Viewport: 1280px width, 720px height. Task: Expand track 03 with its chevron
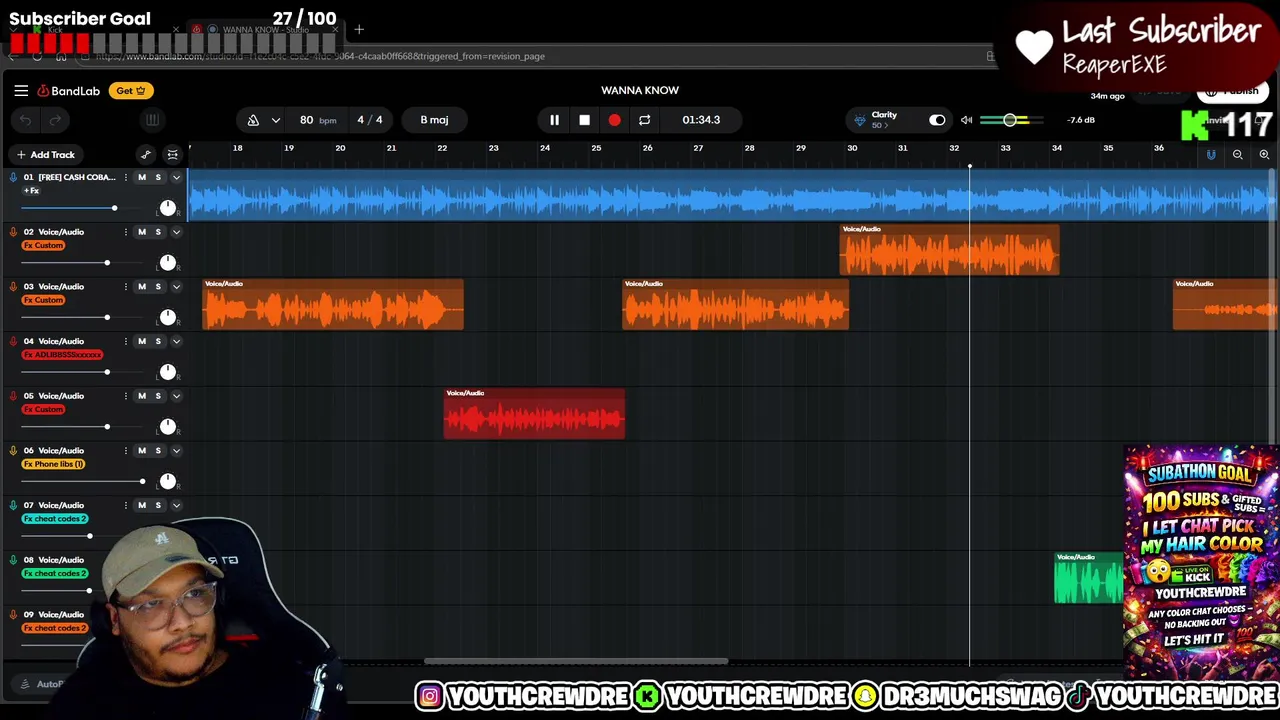click(176, 287)
